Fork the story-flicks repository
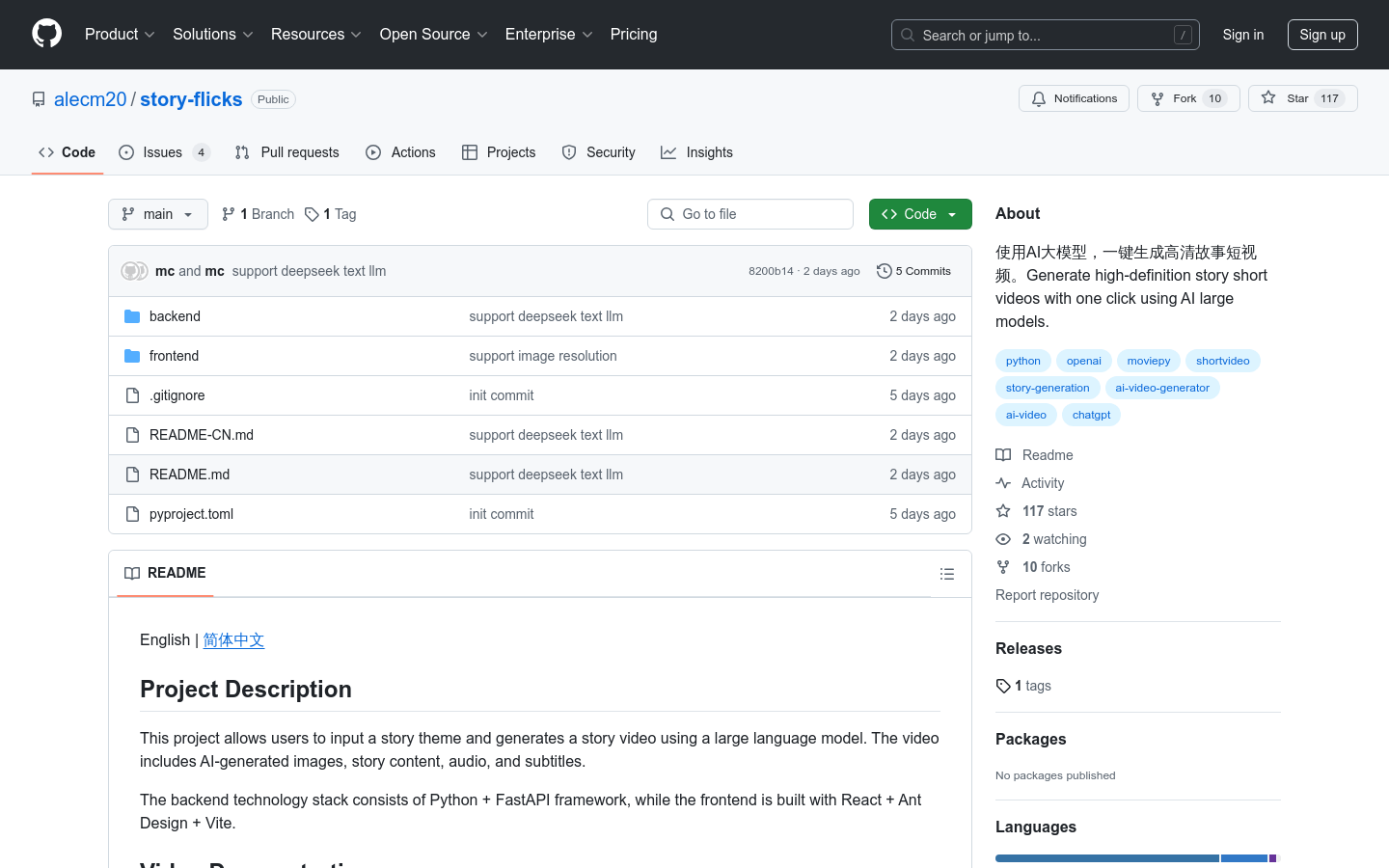 click(1188, 98)
